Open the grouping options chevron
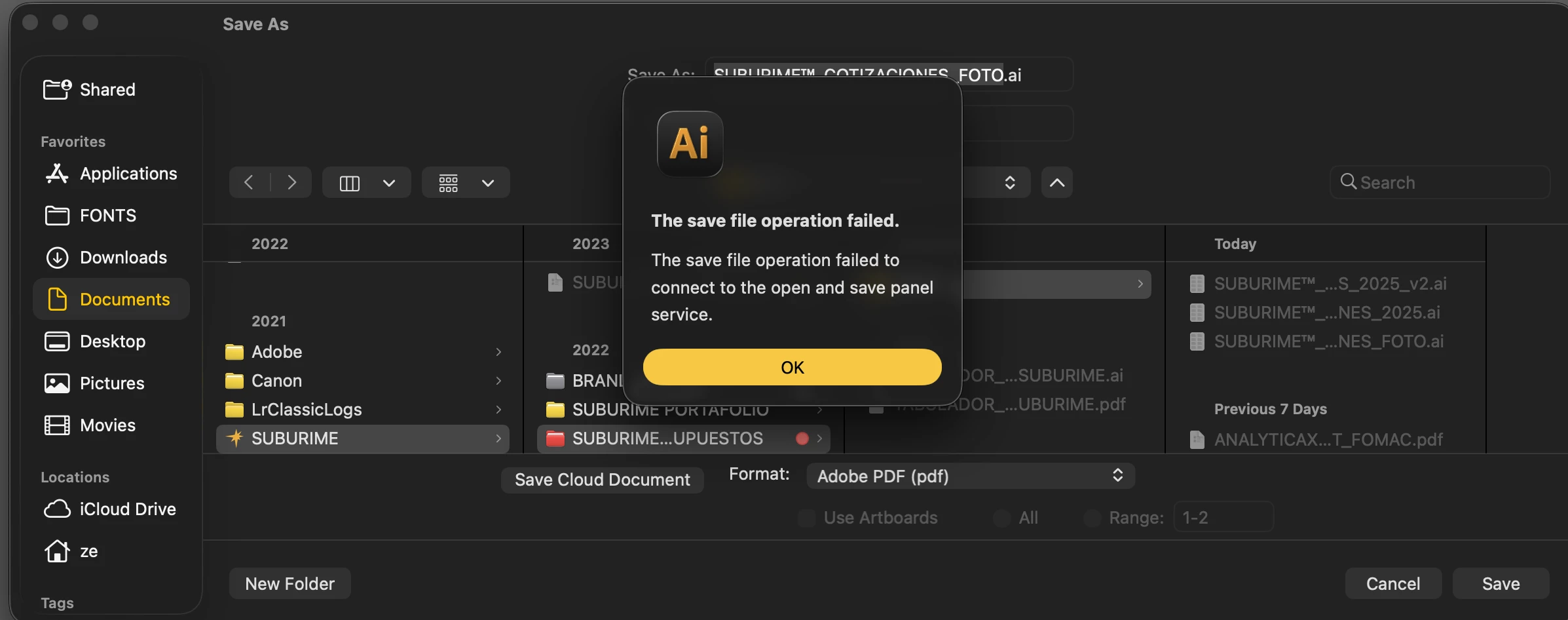The height and width of the screenshot is (620, 1568). coord(488,183)
